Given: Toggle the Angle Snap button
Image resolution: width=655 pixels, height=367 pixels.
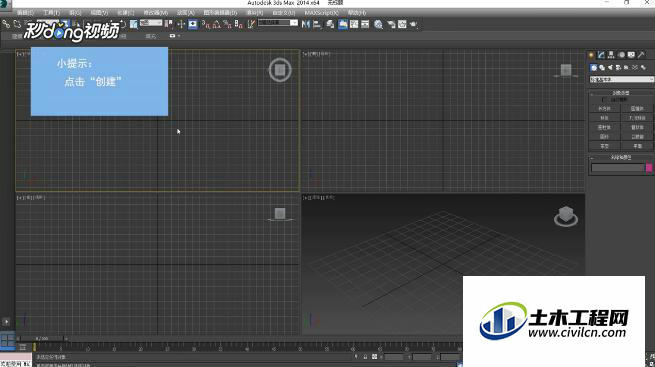Looking at the screenshot, I should point(216,24).
